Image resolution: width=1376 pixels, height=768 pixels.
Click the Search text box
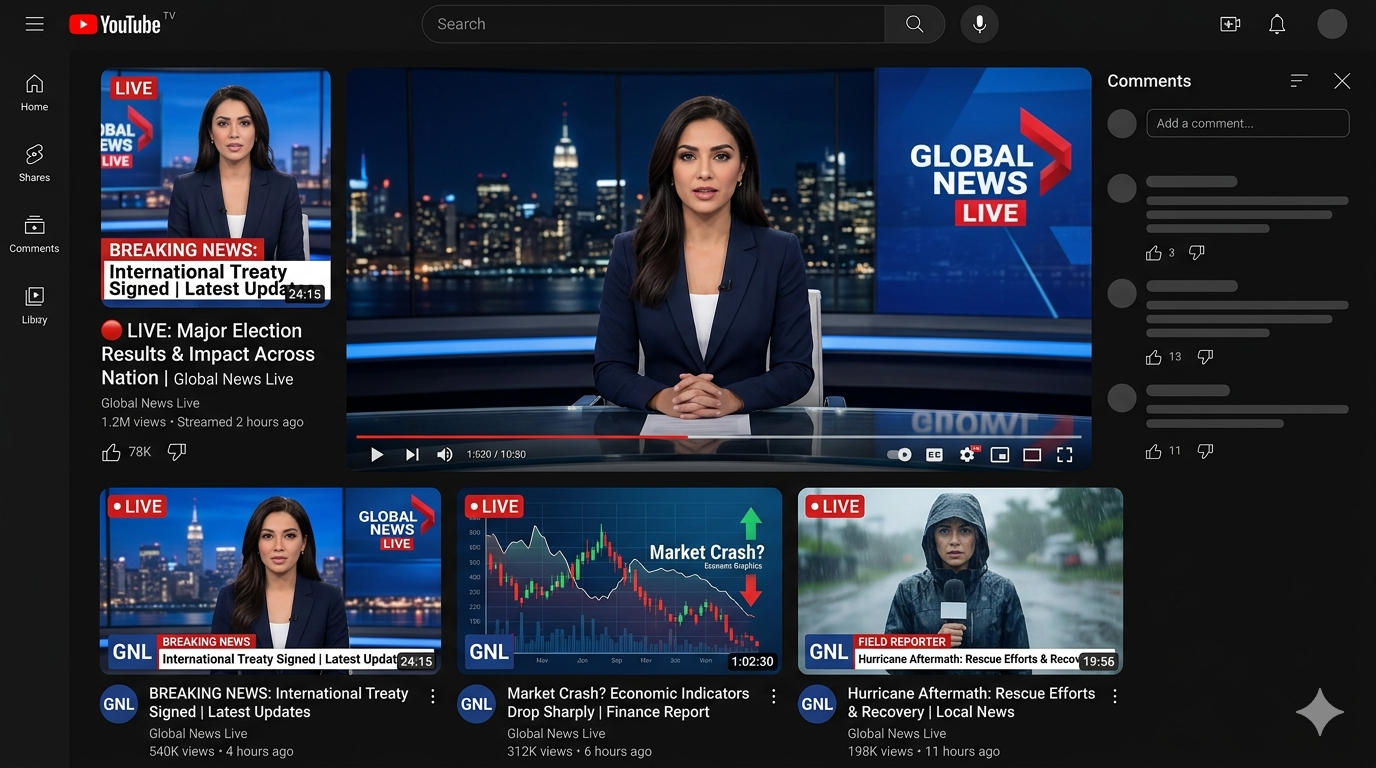653,24
